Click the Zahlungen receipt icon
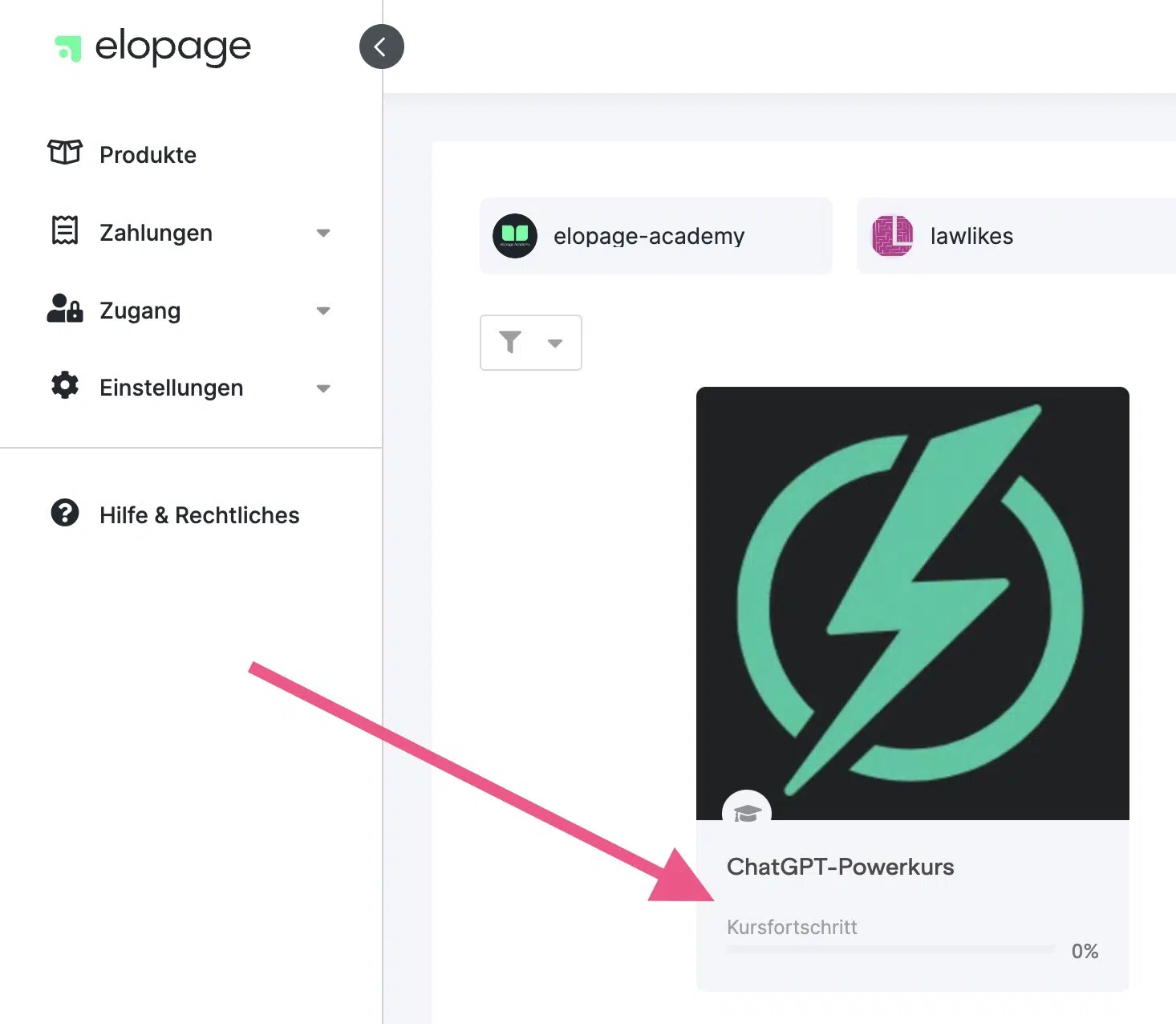This screenshot has width=1176, height=1024. pyautogui.click(x=65, y=230)
